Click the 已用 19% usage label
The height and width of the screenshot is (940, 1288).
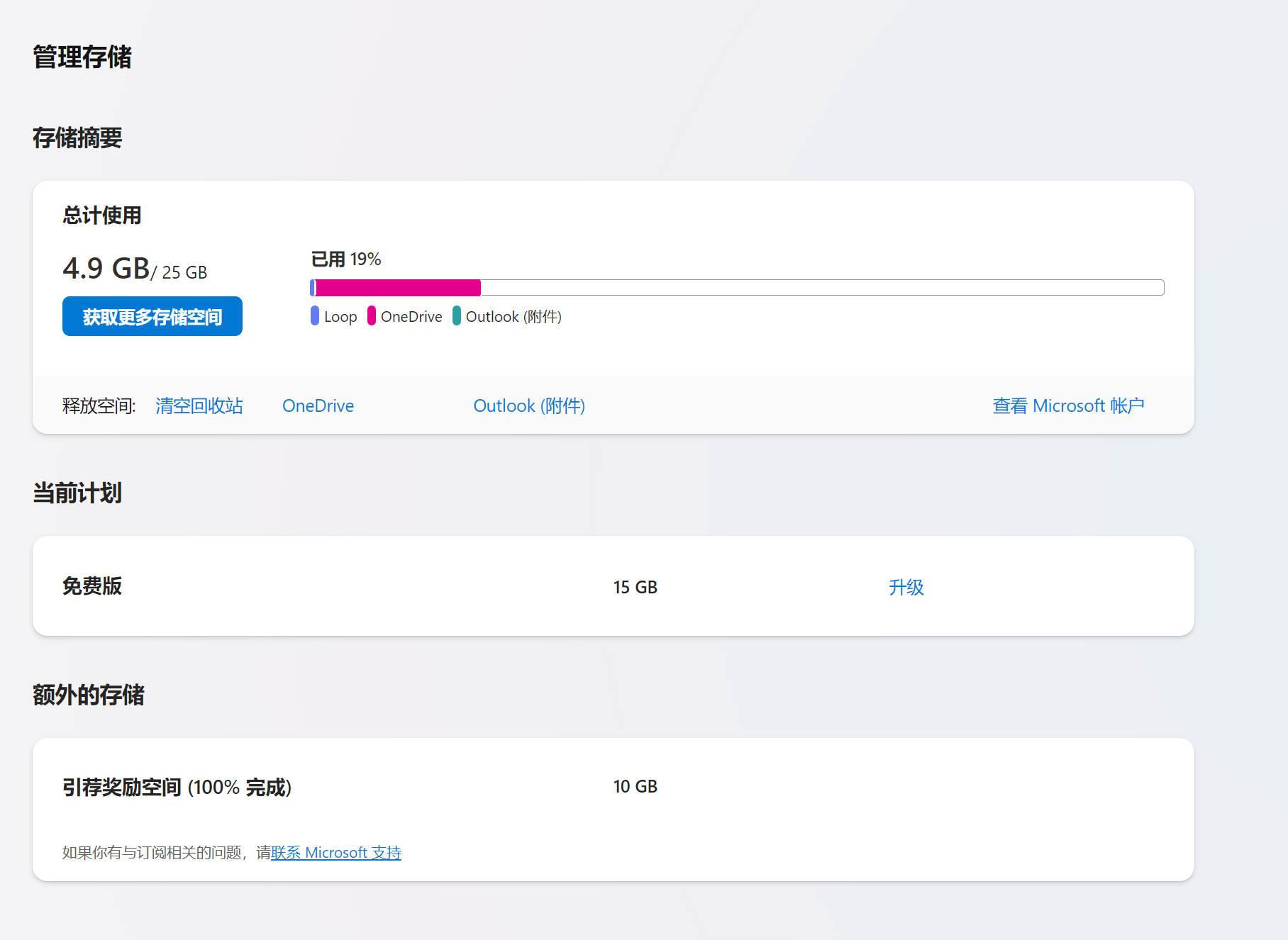pos(346,259)
